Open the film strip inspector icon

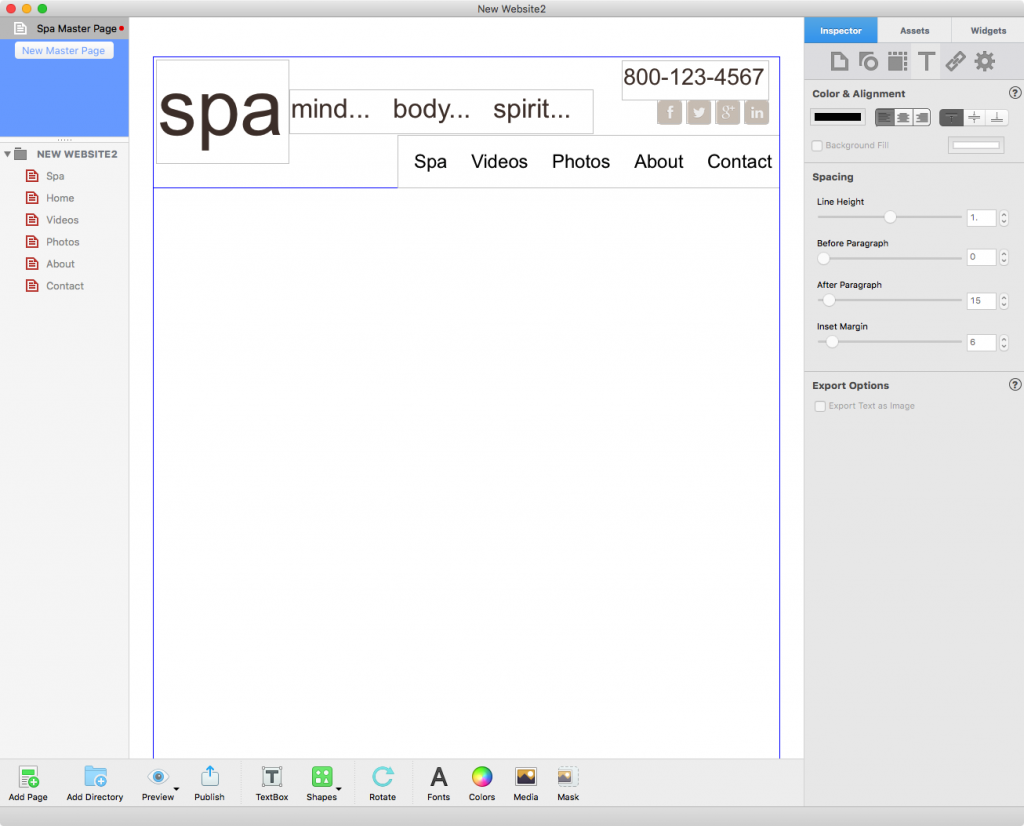[897, 61]
